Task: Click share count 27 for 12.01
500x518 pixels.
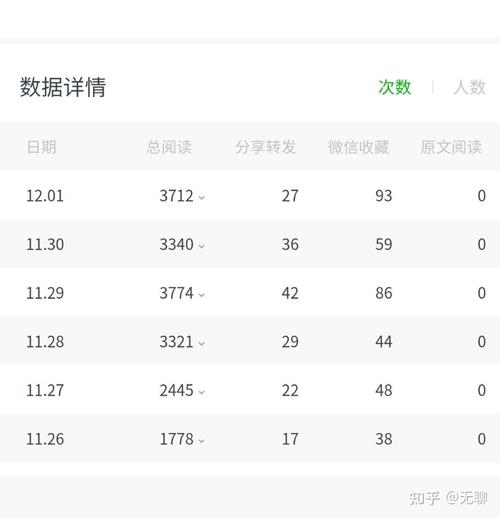Action: click(x=290, y=196)
